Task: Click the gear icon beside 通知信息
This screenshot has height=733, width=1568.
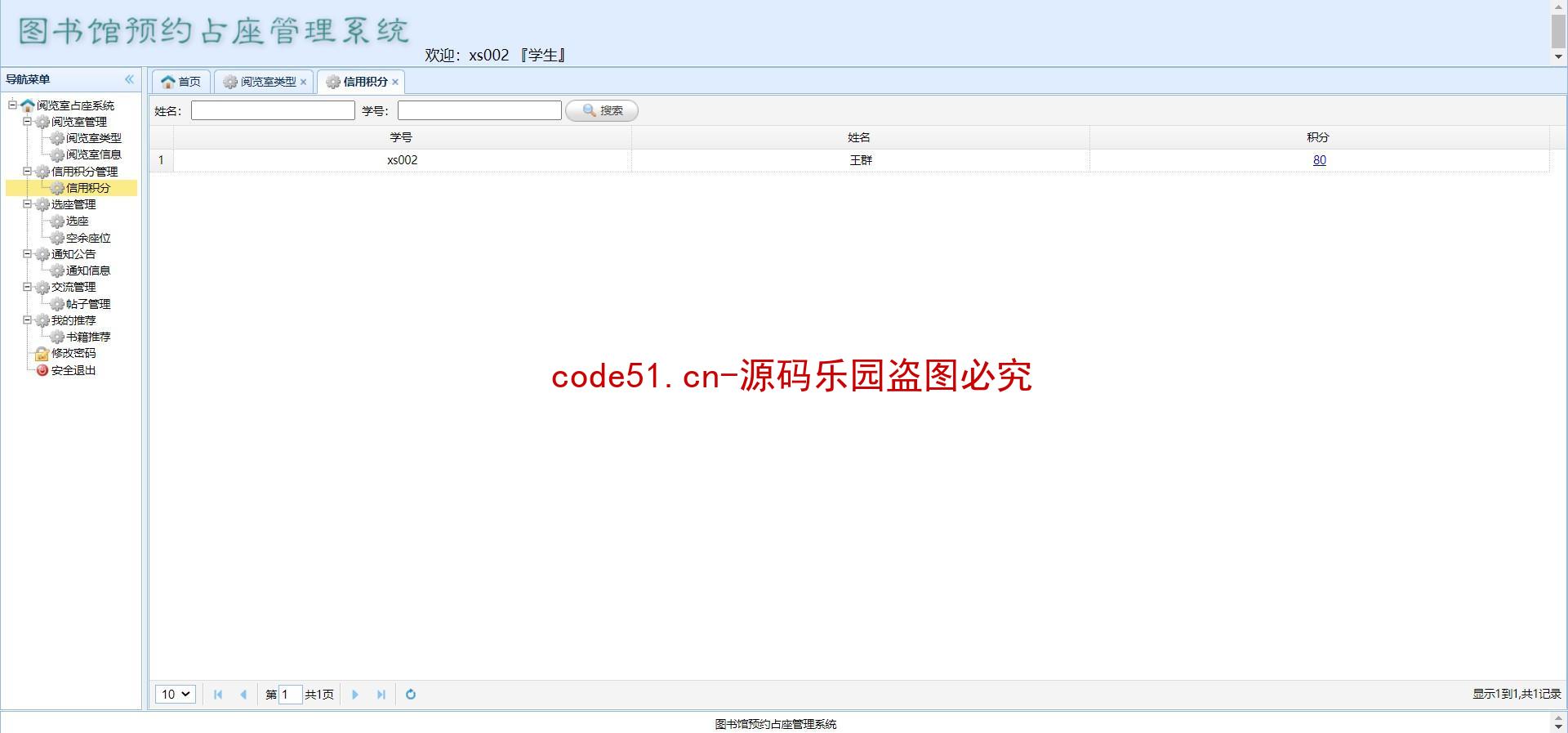Action: (x=57, y=270)
